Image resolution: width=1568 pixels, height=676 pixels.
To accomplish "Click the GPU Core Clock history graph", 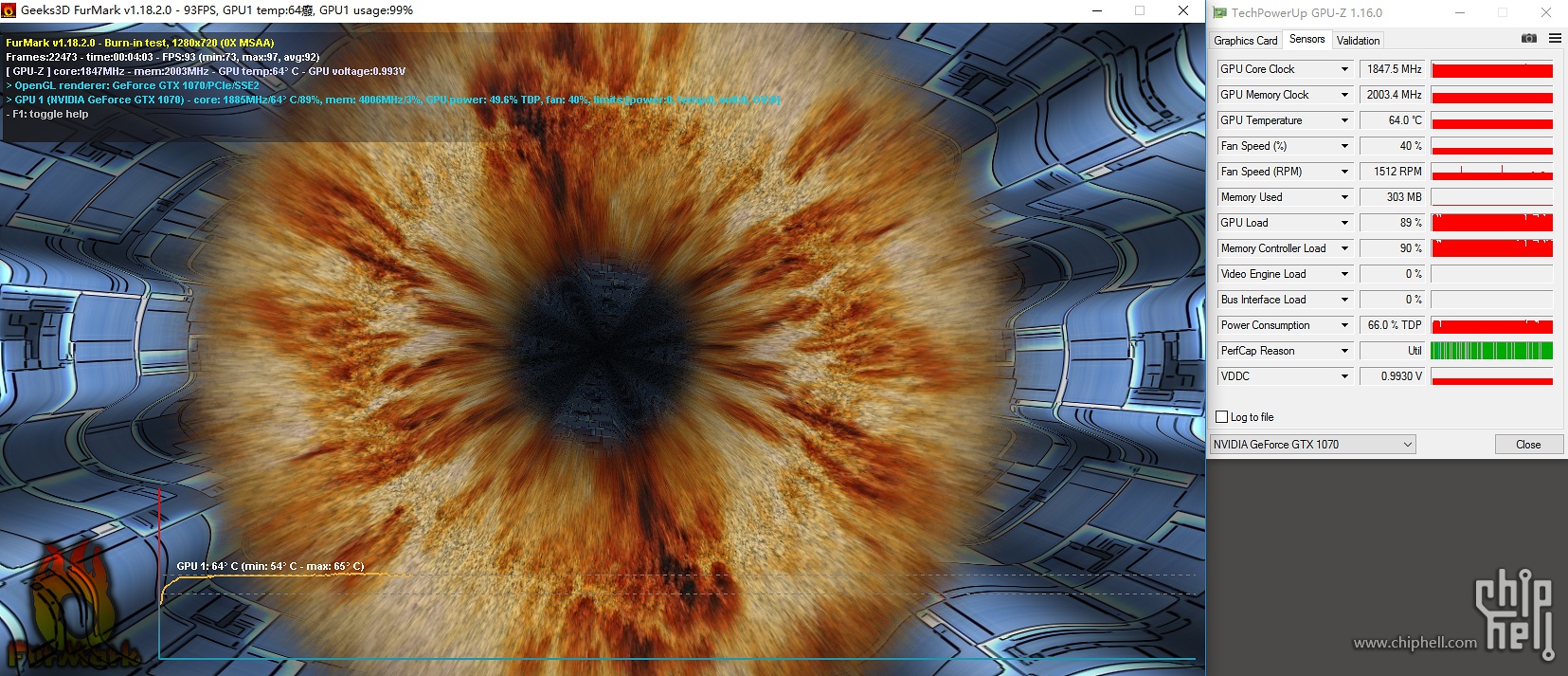I will [1492, 69].
